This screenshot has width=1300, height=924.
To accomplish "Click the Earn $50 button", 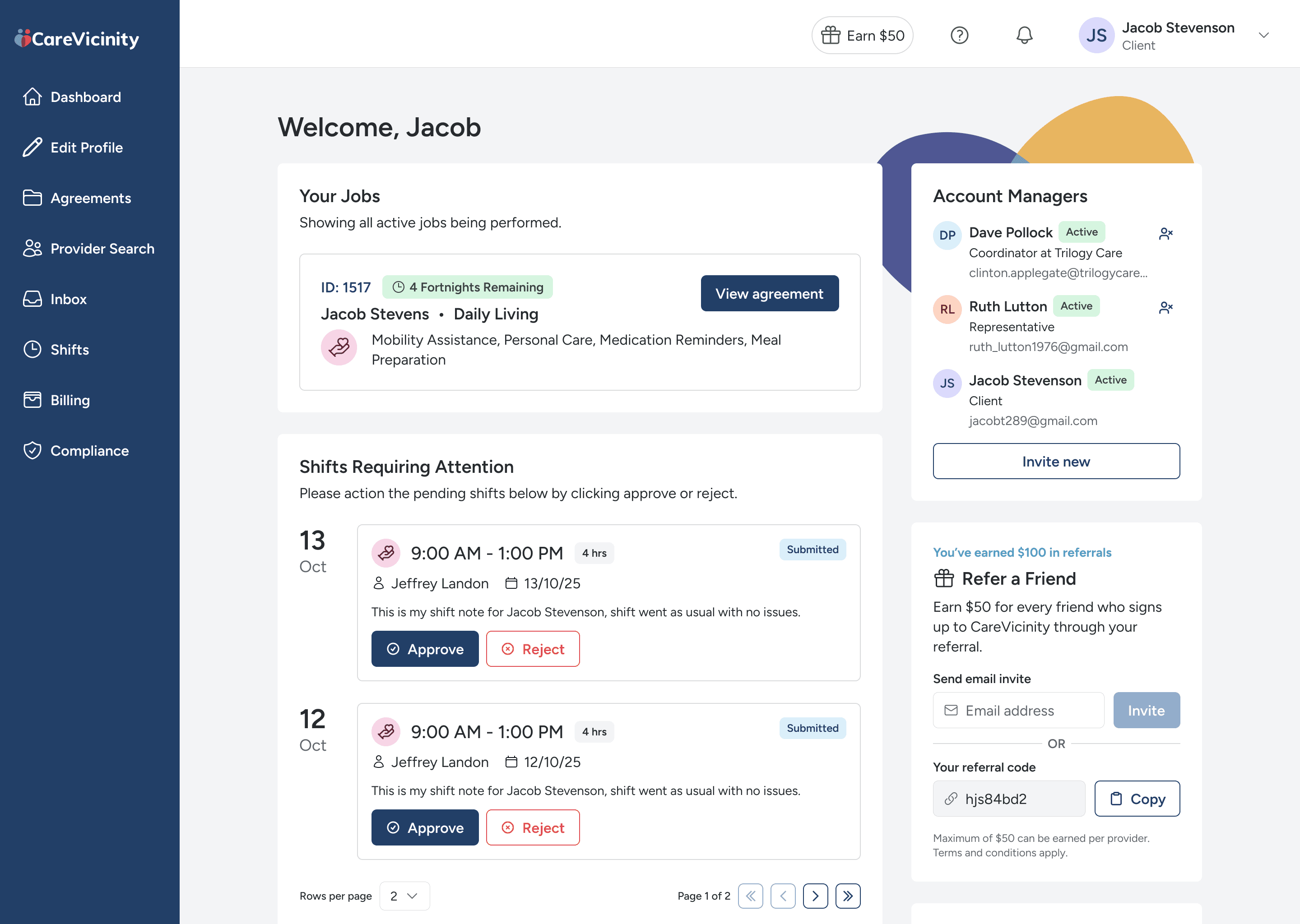I will pyautogui.click(x=862, y=35).
